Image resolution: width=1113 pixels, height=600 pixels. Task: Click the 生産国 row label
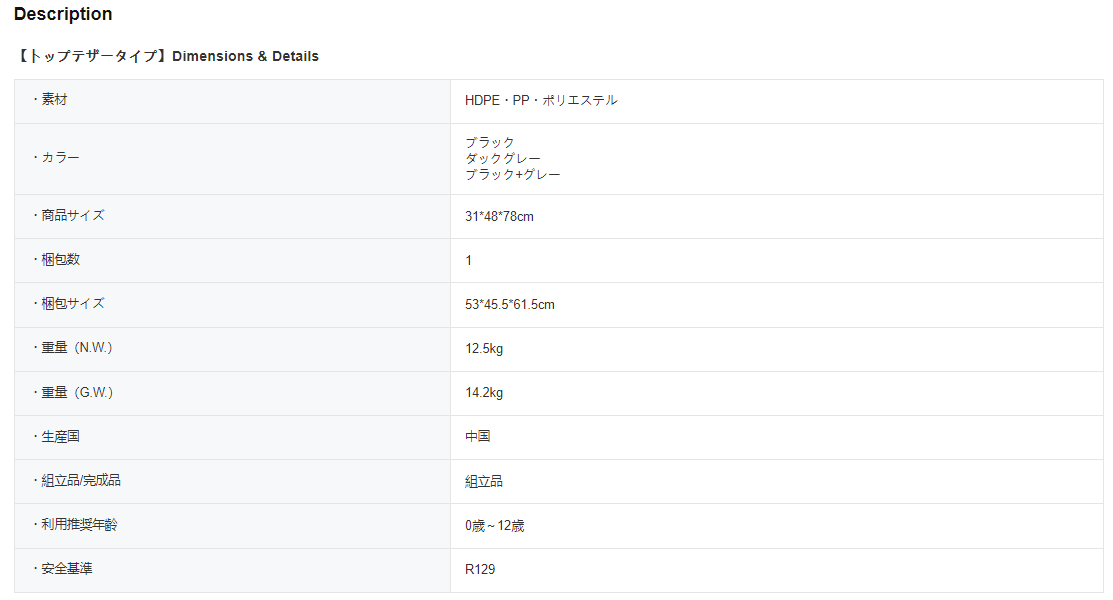[60, 436]
